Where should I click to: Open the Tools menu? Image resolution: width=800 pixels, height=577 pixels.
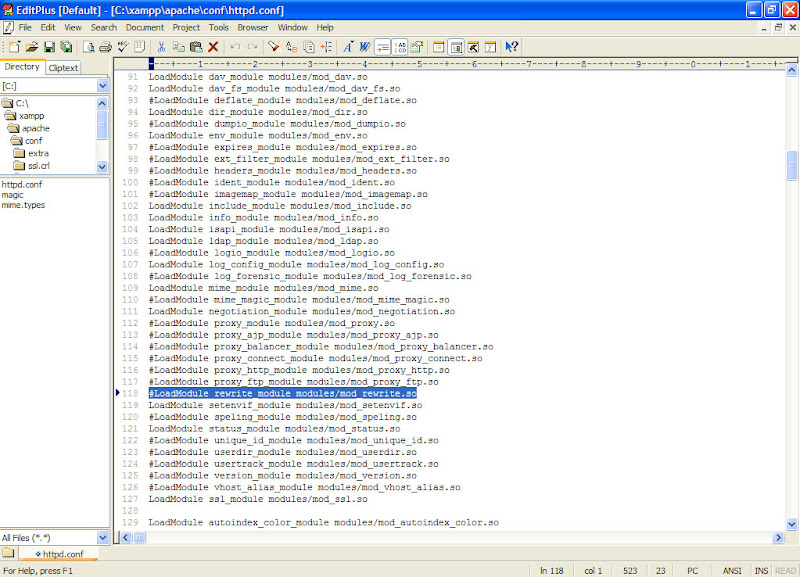tap(218, 28)
